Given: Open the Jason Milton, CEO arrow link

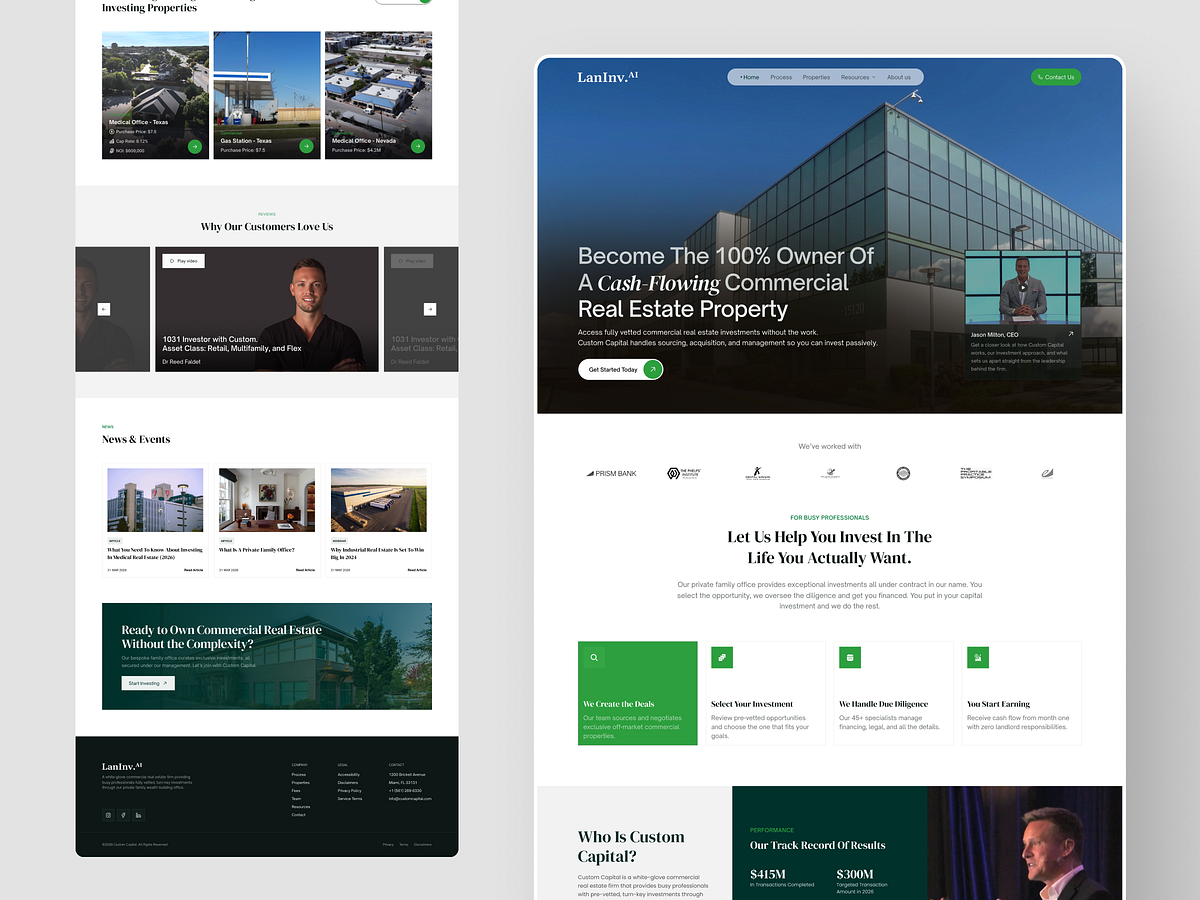Looking at the screenshot, I should [1071, 334].
